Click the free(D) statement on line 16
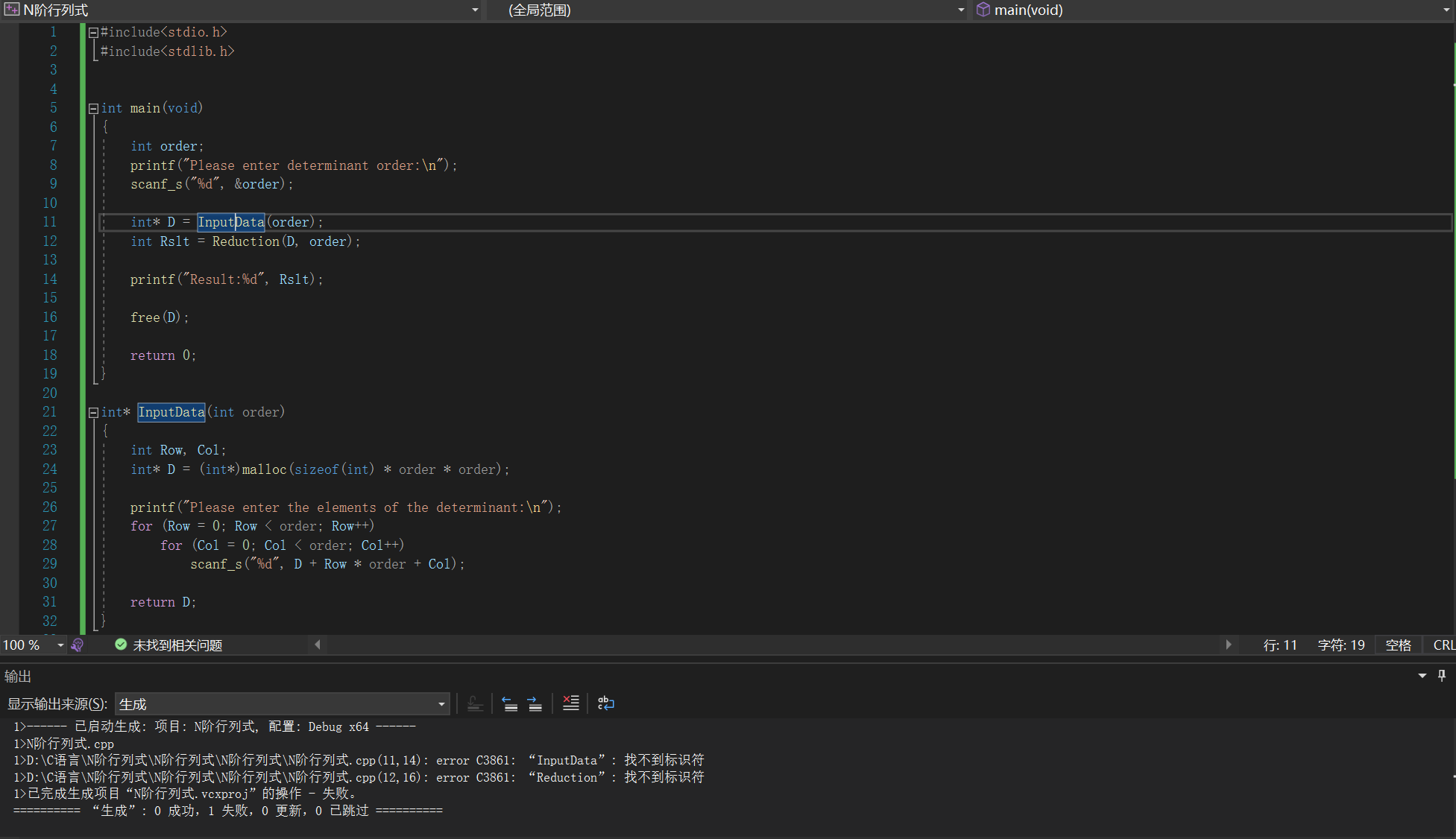Viewport: 1456px width, 839px height. [x=160, y=317]
